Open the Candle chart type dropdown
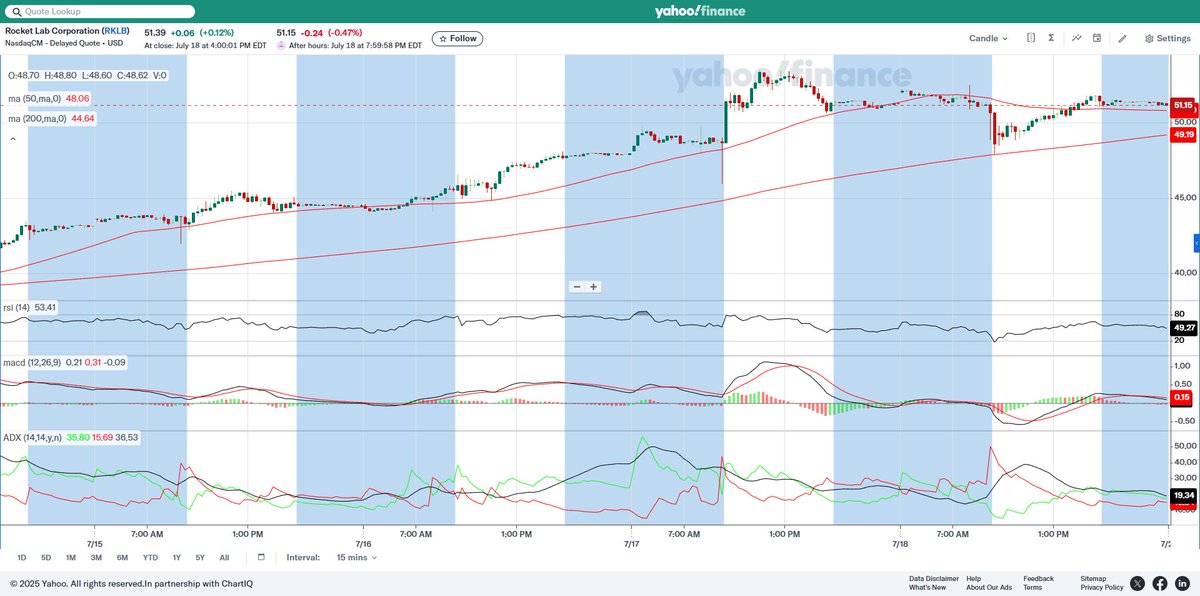Viewport: 1200px width, 596px height. coord(988,38)
